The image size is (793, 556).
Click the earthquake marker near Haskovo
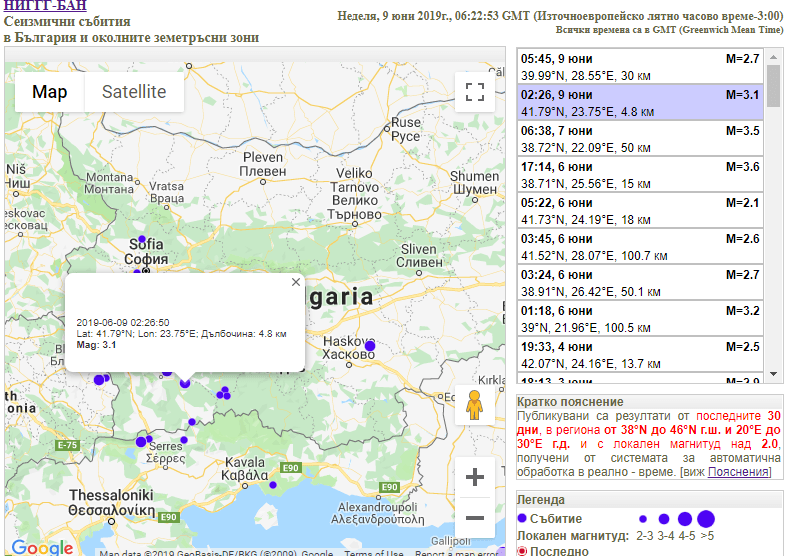click(370, 346)
